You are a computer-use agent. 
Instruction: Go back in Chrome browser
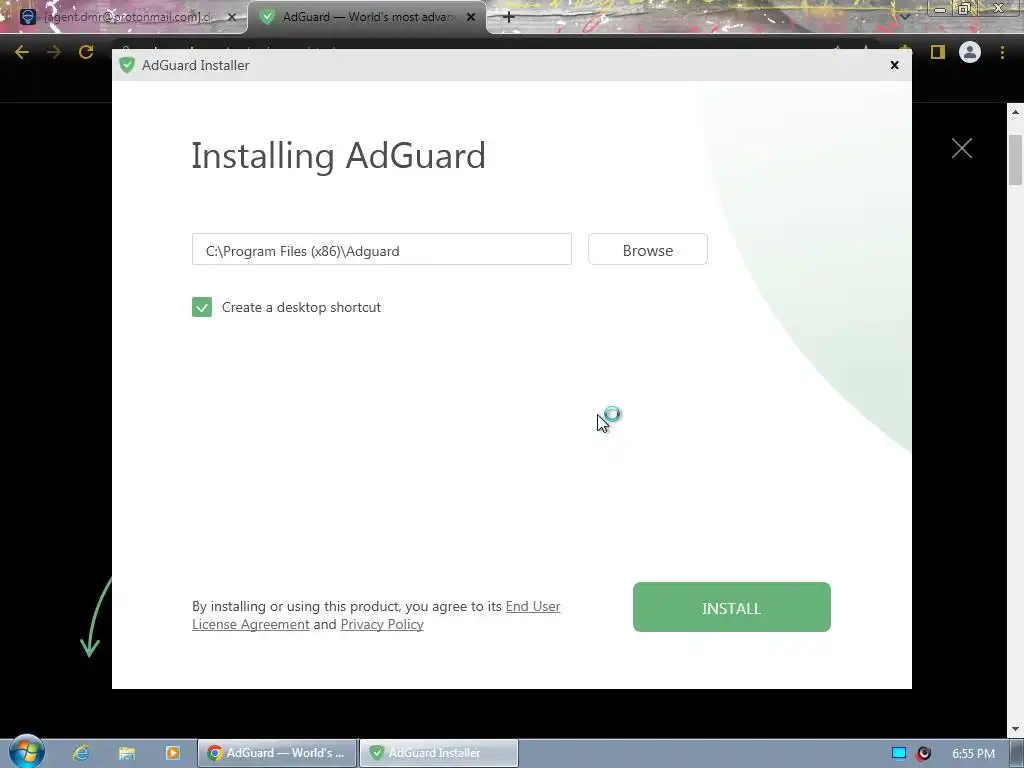click(x=22, y=52)
